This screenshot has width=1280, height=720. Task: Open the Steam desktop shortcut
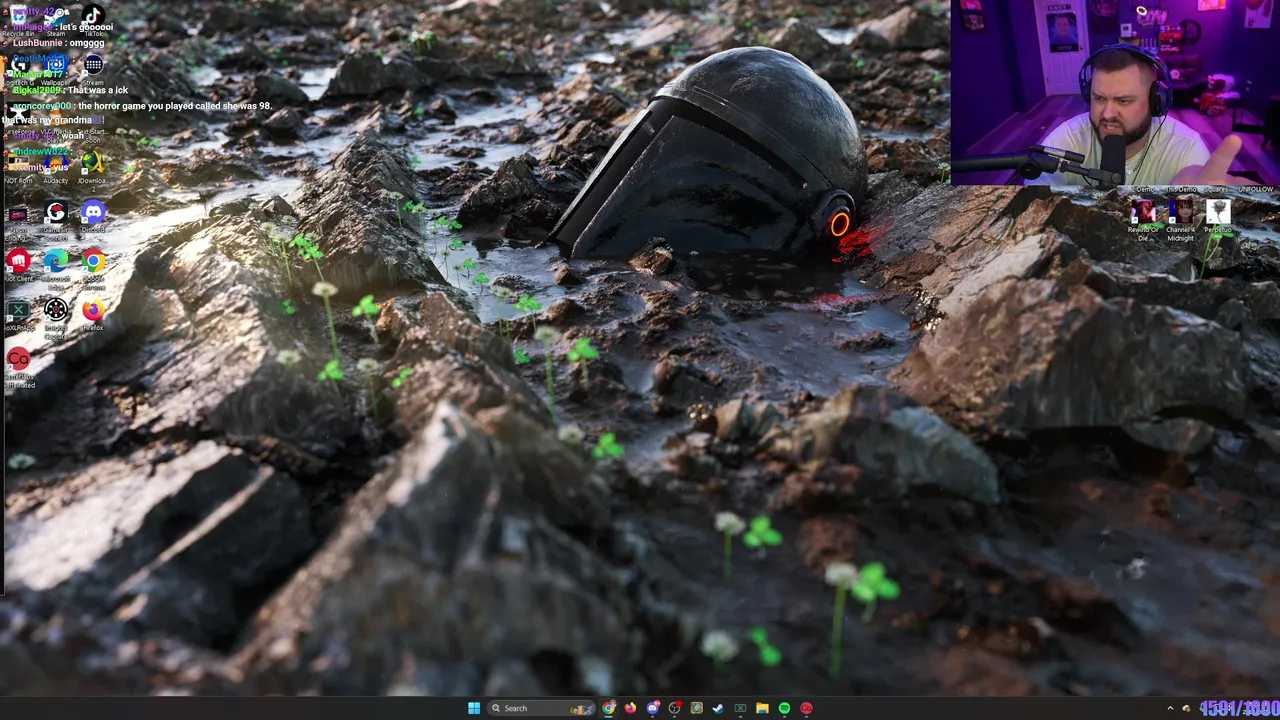56,20
